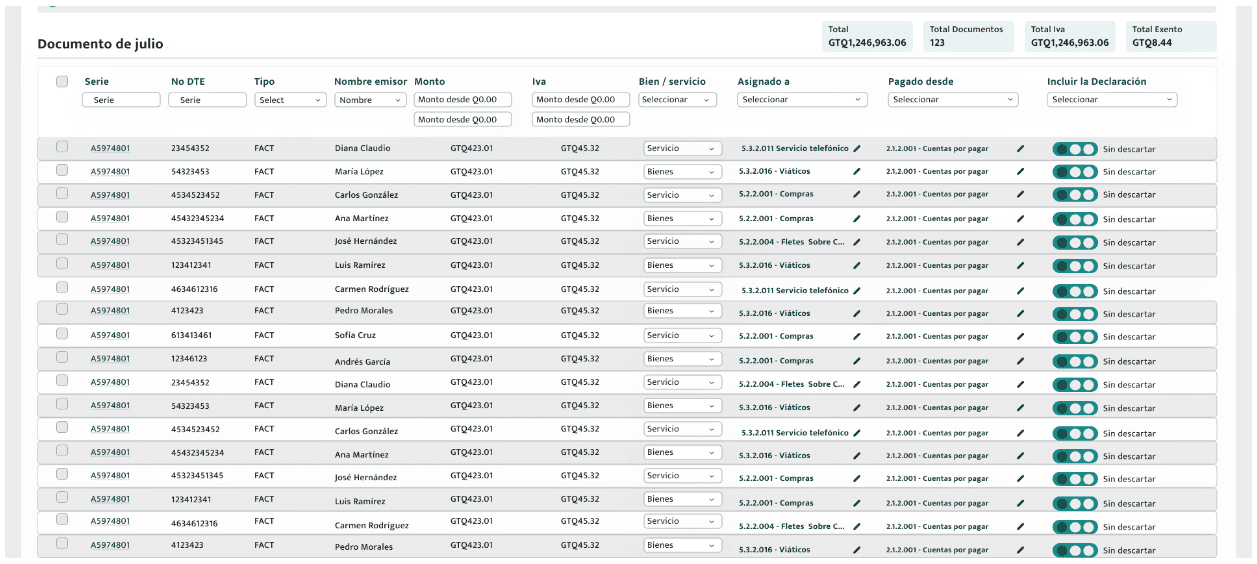
Task: Tick the select-all checkbox in table header
Action: pyautogui.click(x=62, y=82)
